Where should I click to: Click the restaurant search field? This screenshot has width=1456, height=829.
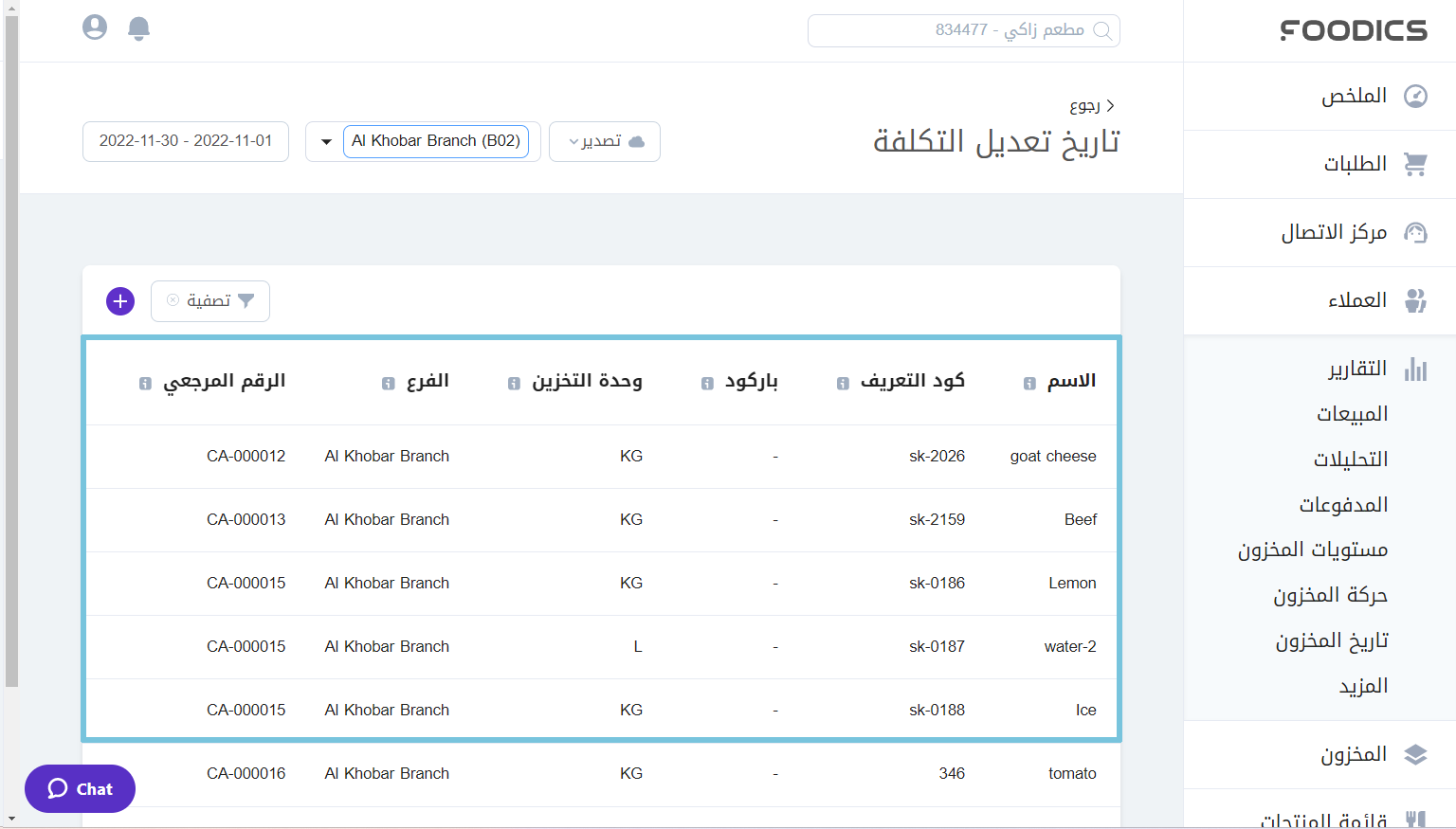[x=963, y=30]
